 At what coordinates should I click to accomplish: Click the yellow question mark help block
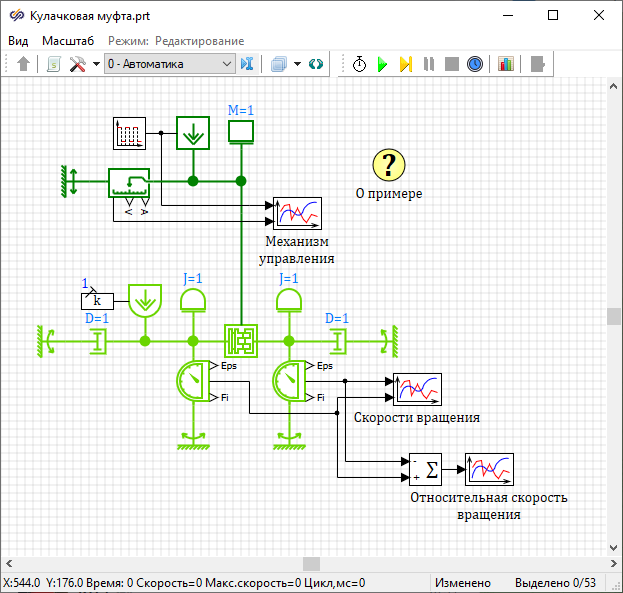pyautogui.click(x=389, y=165)
